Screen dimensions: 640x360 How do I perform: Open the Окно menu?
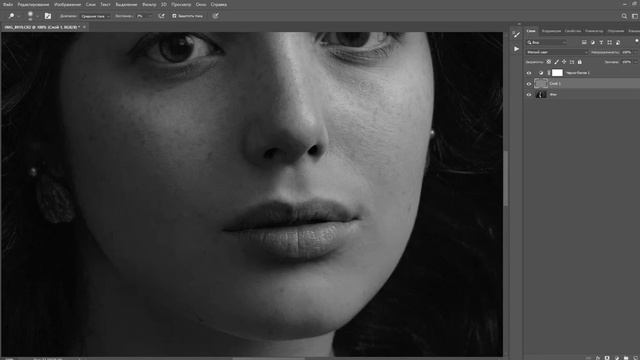(x=201, y=4)
